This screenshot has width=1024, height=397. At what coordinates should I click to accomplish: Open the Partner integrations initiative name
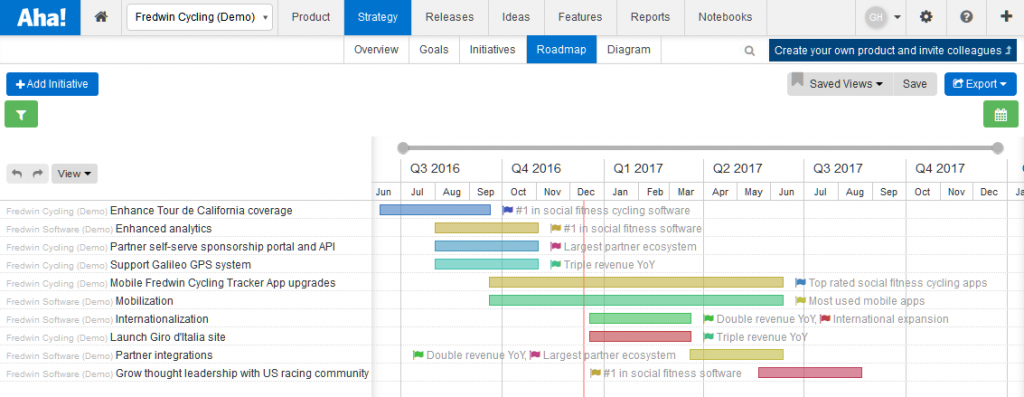[164, 355]
